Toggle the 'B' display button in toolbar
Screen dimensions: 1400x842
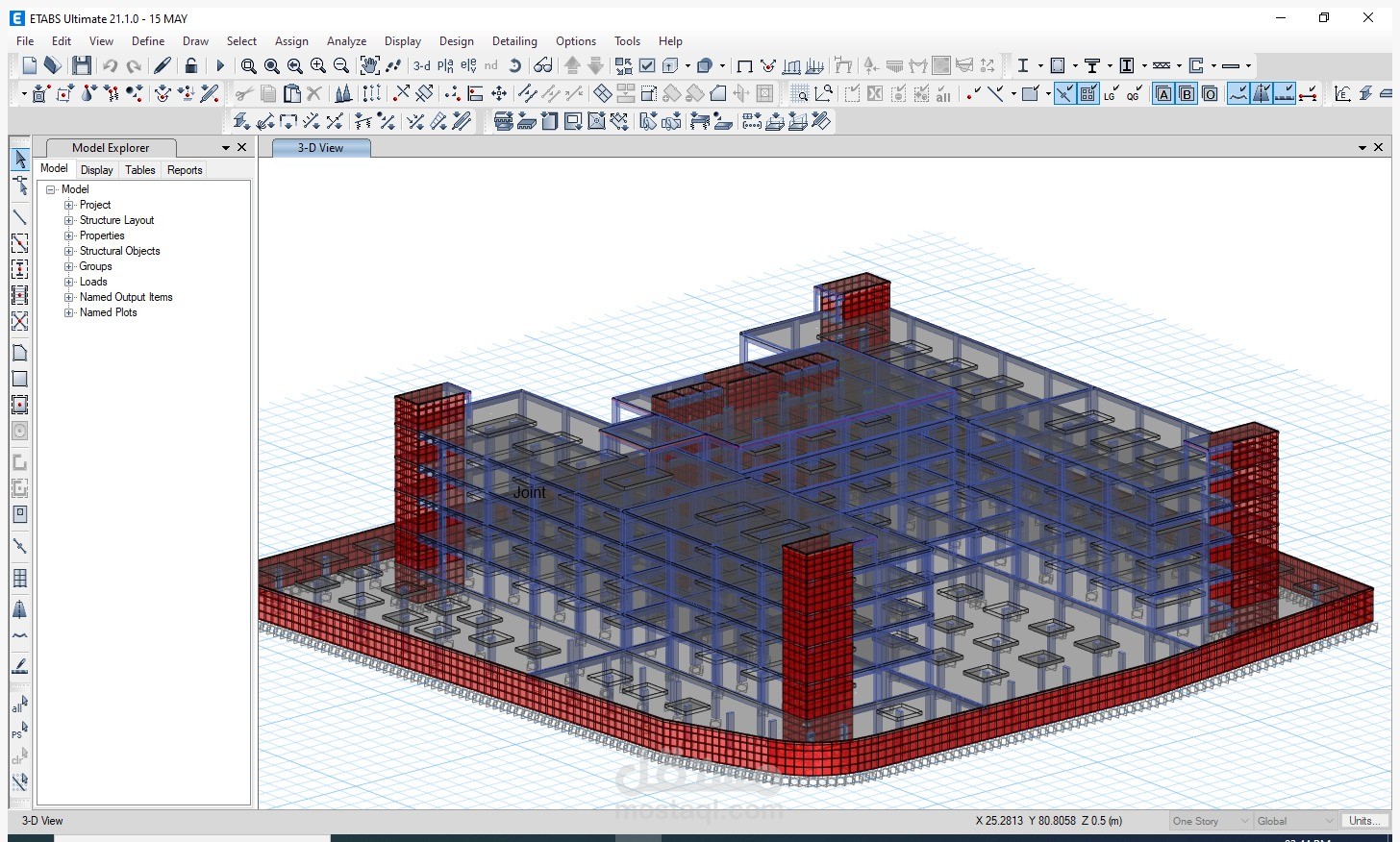click(x=1187, y=93)
